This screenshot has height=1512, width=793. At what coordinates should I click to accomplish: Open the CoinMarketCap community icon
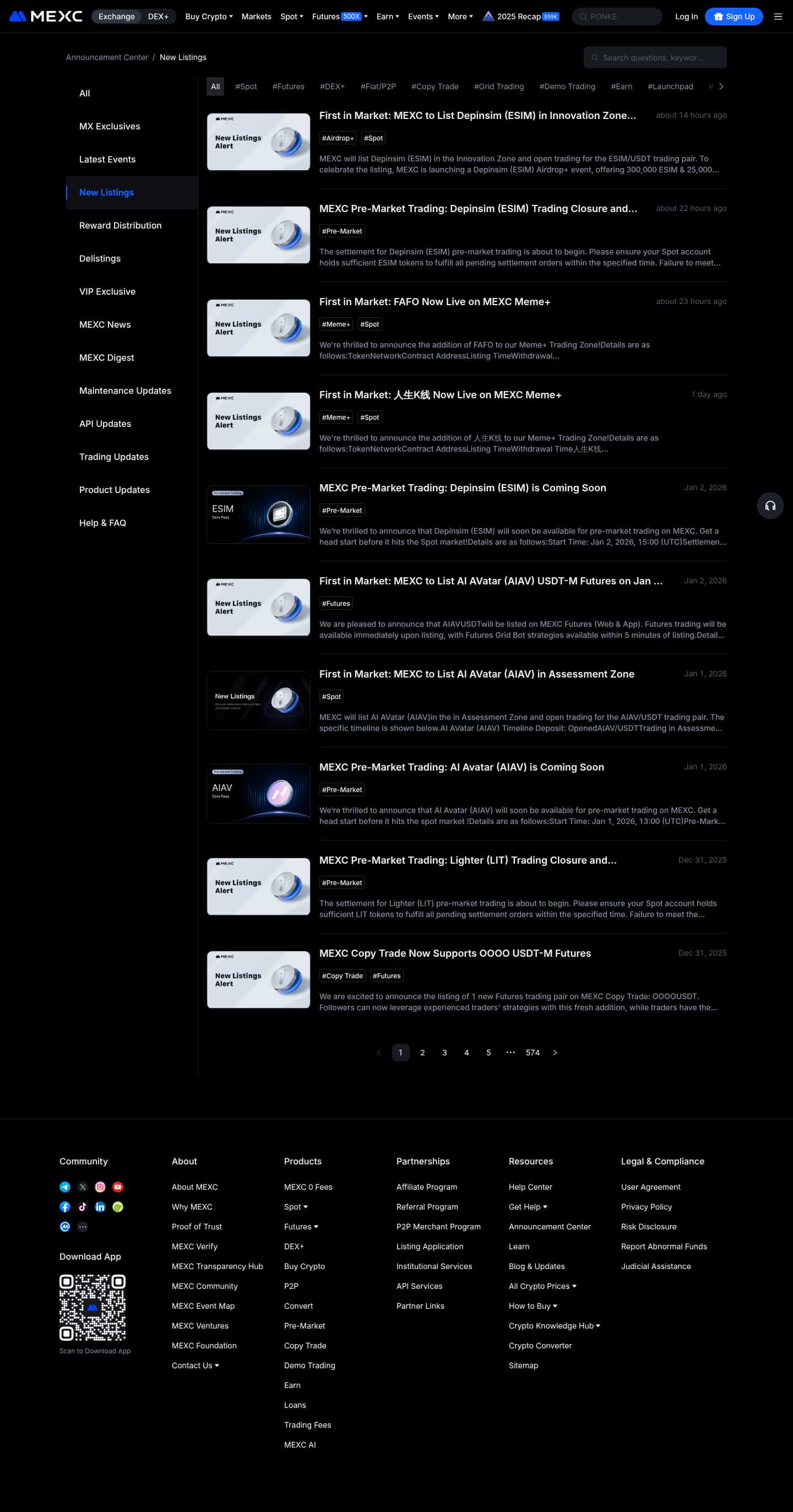click(65, 1227)
